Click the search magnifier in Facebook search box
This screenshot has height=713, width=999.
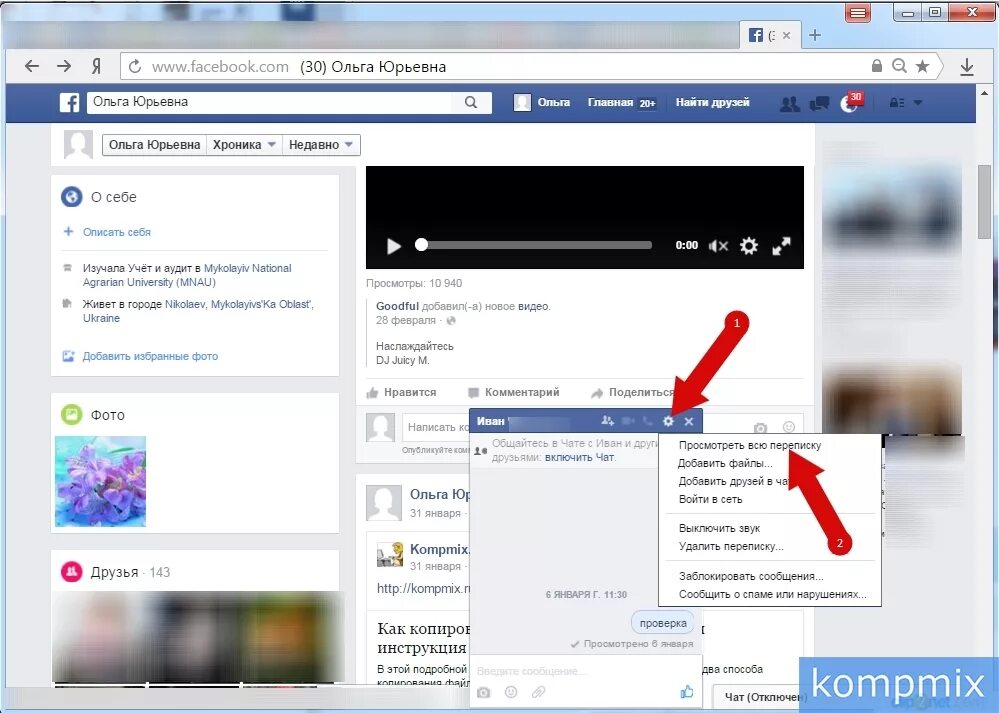(x=471, y=102)
